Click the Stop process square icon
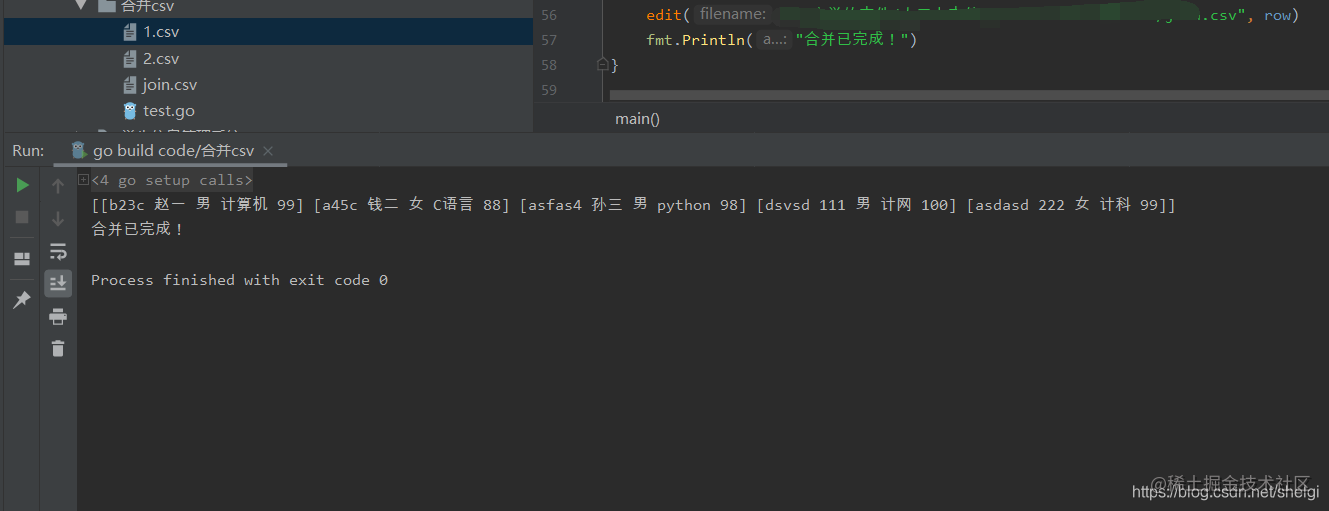 [x=22, y=217]
